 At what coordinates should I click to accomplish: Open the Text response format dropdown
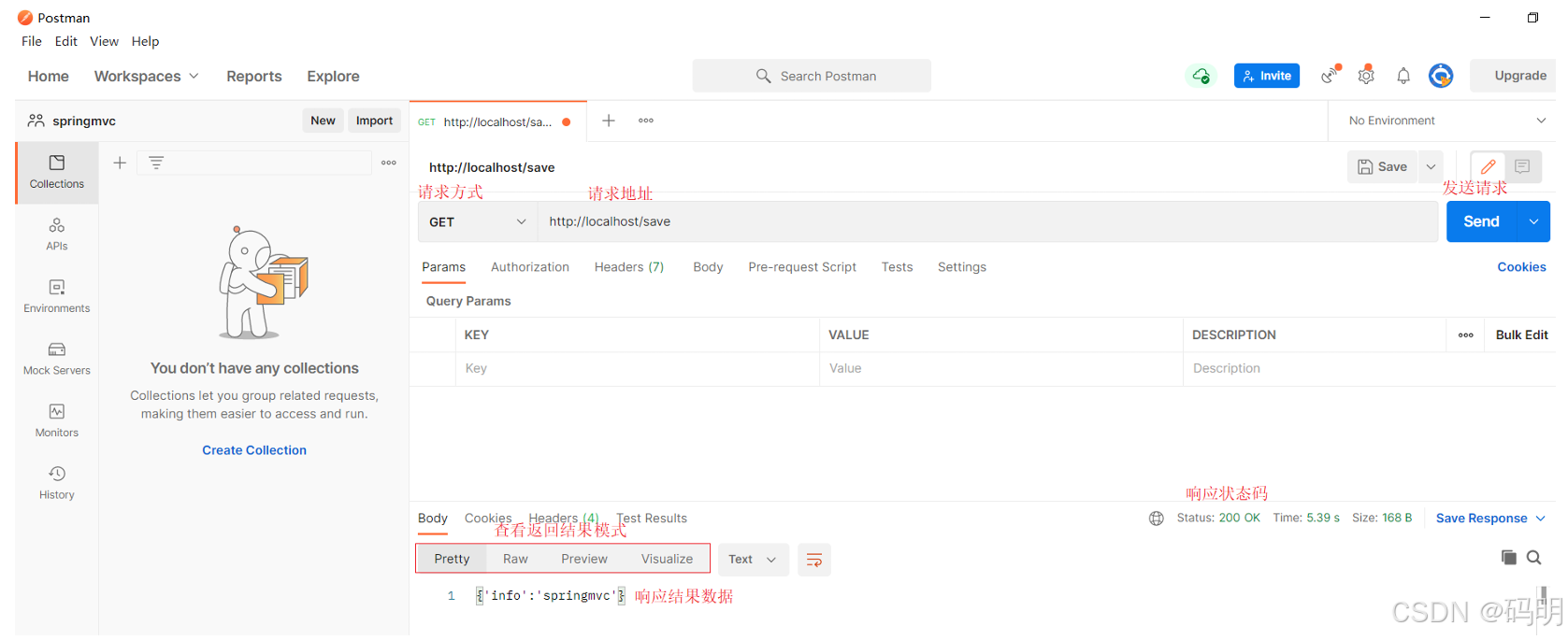754,560
